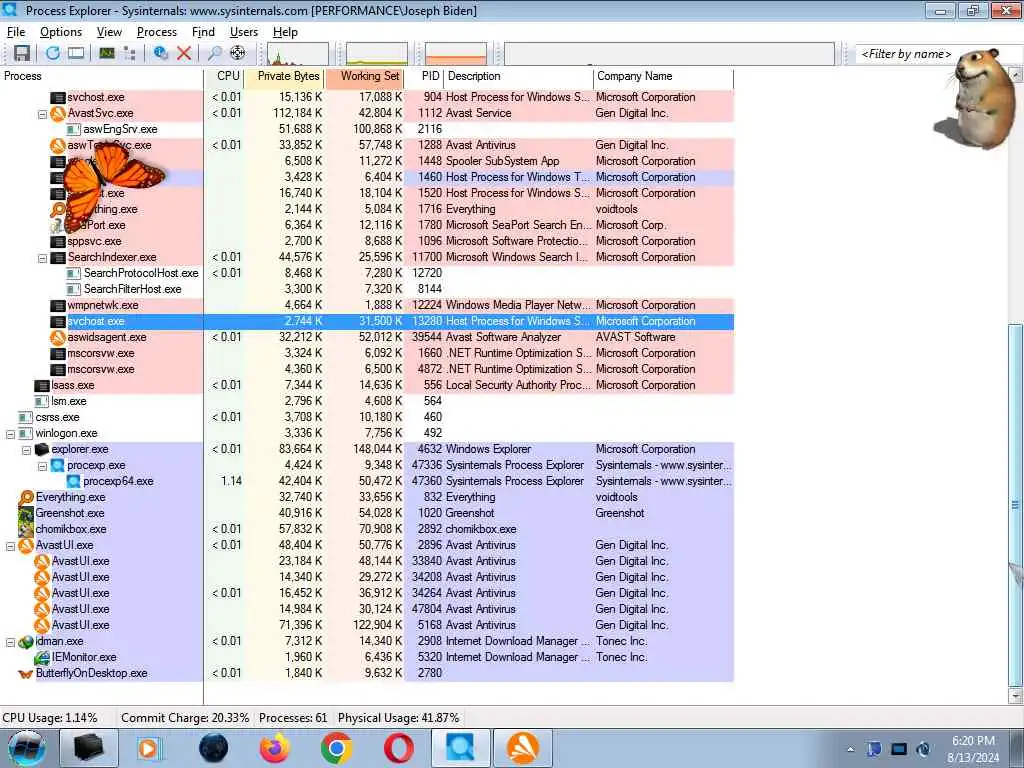Click the ButterflyOnDesktop.exe butterfly icon

point(26,673)
